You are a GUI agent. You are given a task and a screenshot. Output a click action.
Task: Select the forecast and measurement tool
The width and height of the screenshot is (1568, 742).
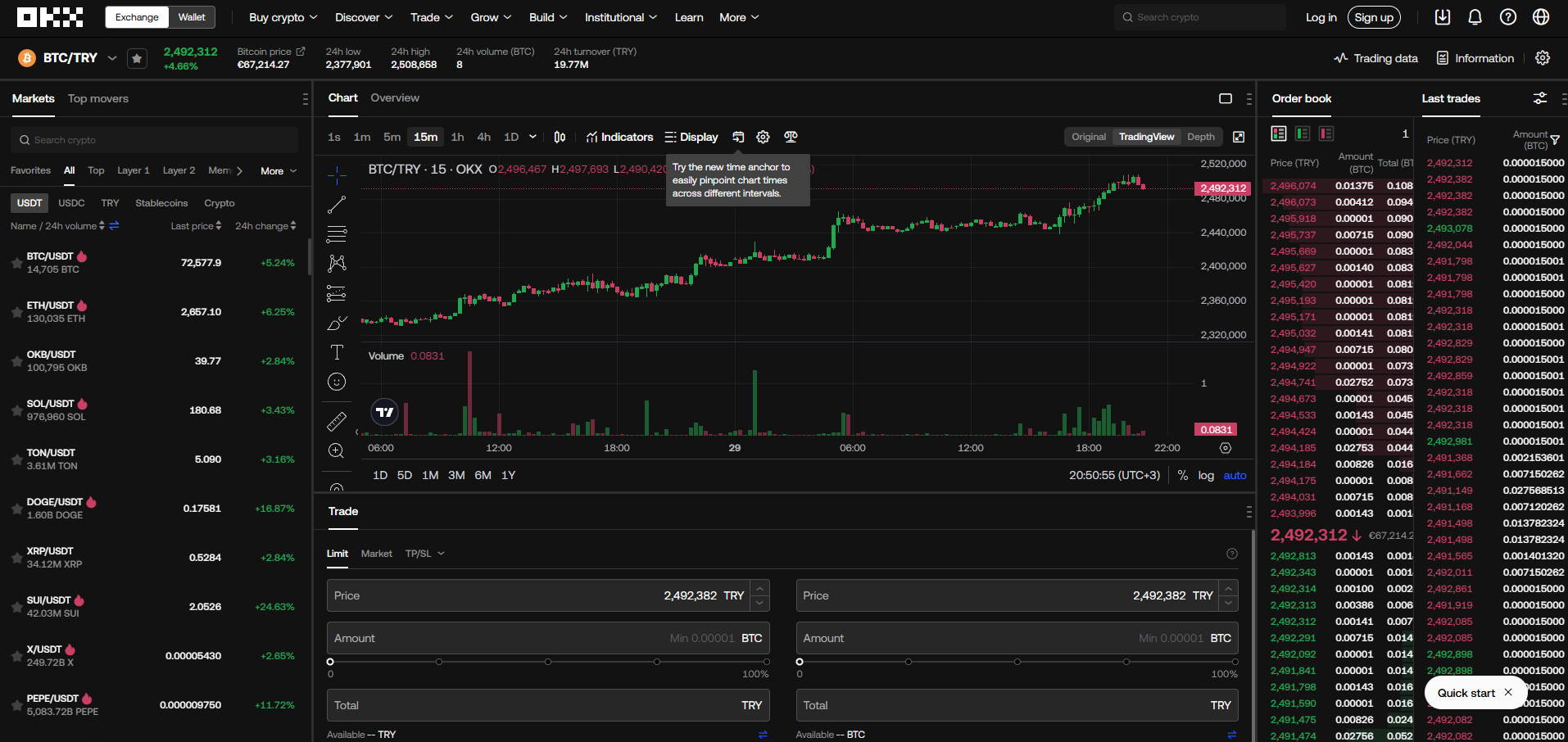pos(337,293)
